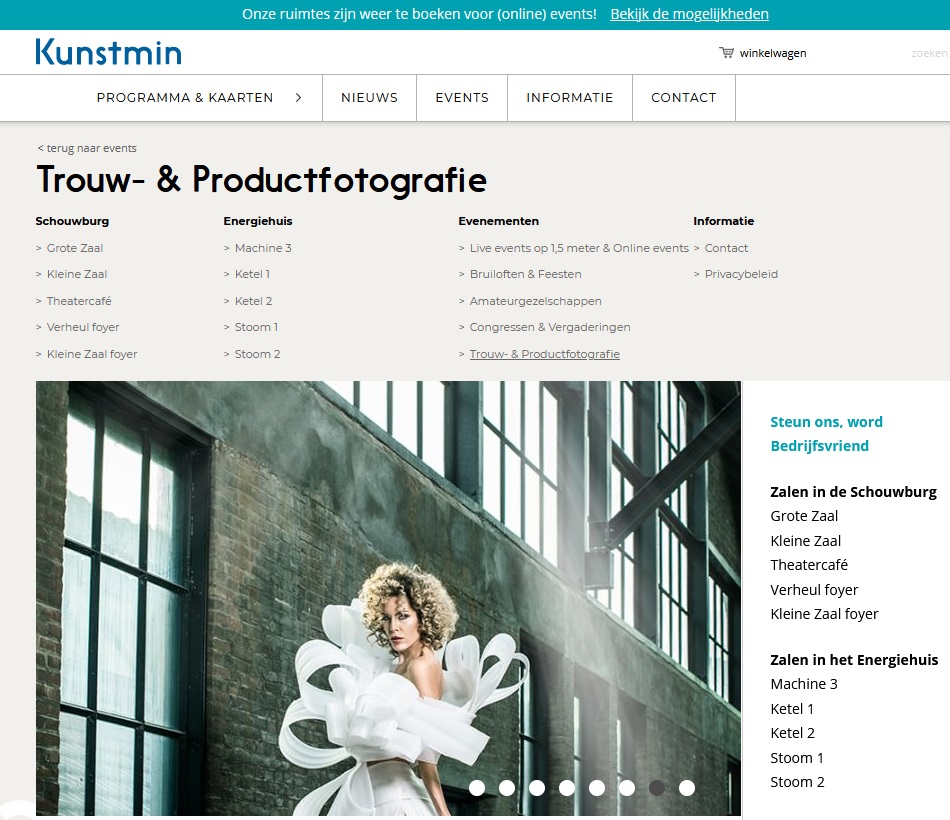Open Kleine Zaal foyer in the sidebar
Viewport: 950px width, 820px height.
click(x=824, y=614)
